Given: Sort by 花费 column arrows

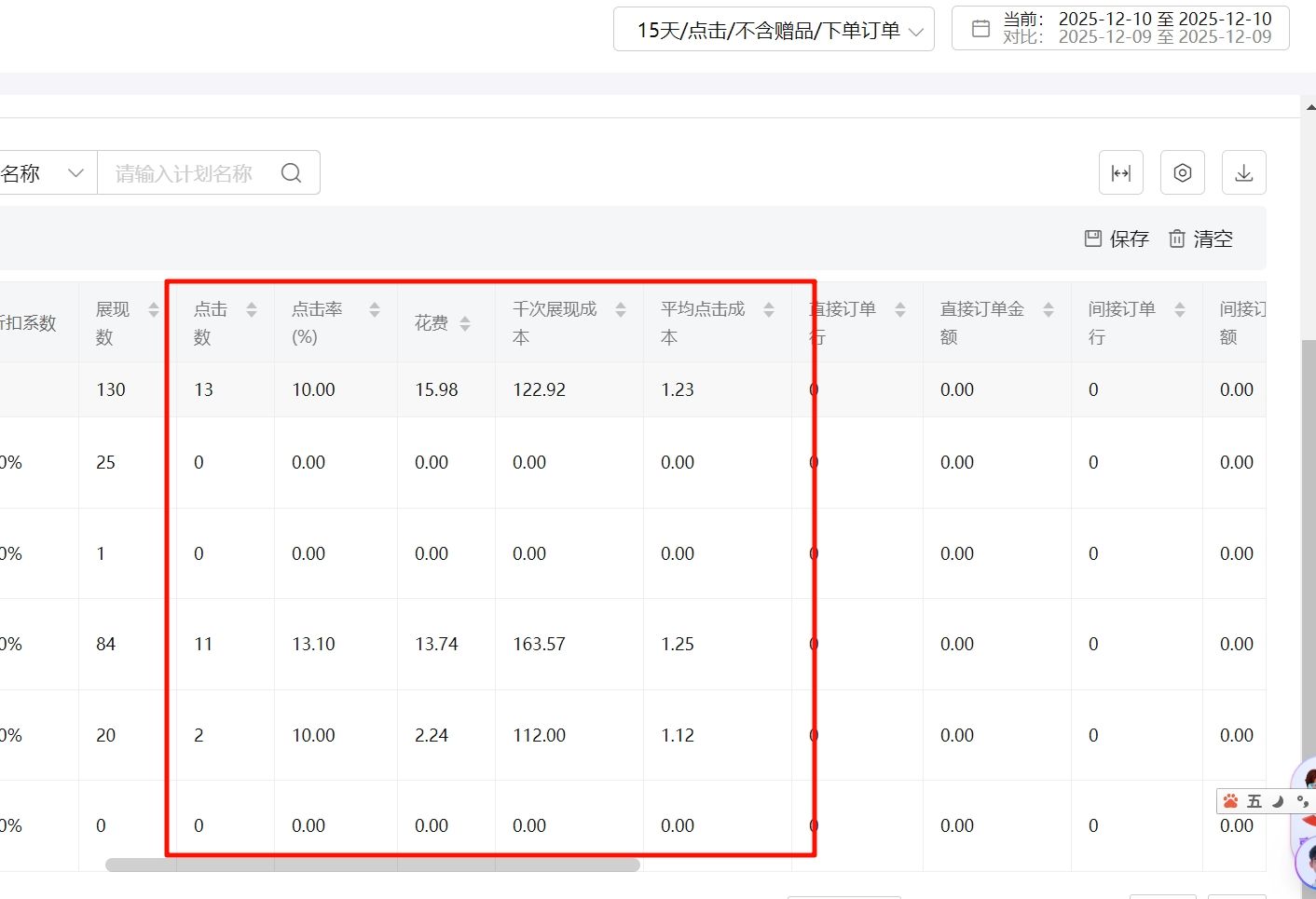Looking at the screenshot, I should (x=465, y=324).
